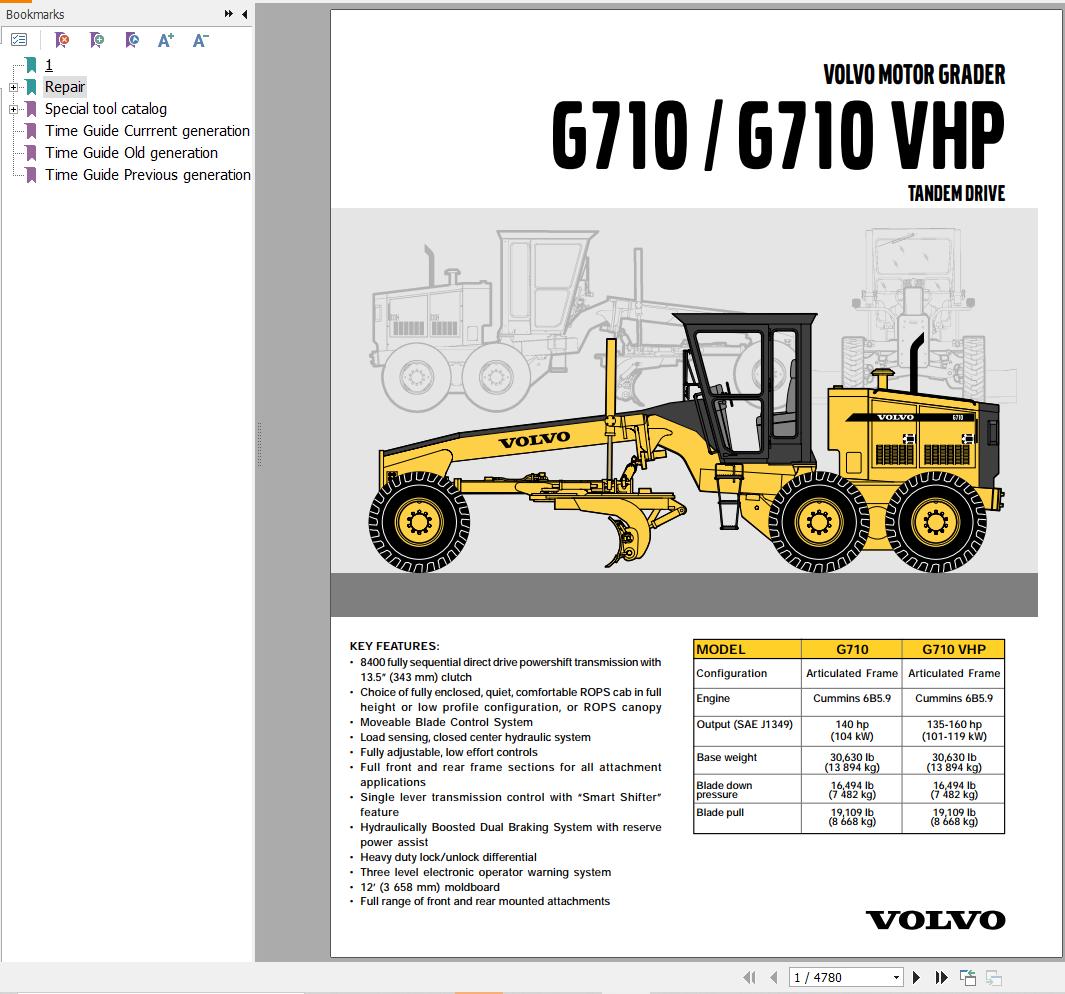The height and width of the screenshot is (994, 1065).
Task: Click the VOLVO logo at page bottom
Action: tap(935, 921)
